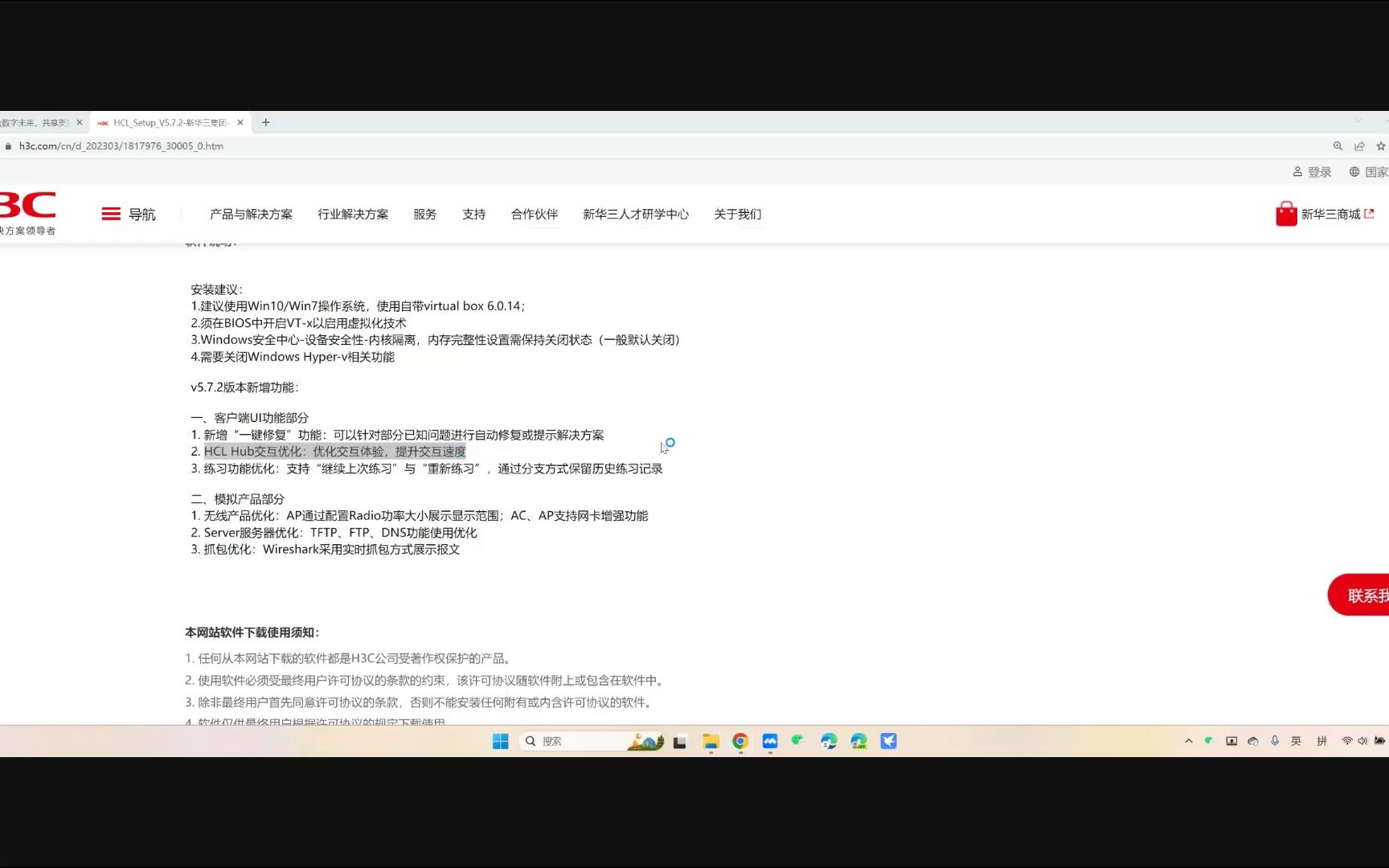Click '安装建议:' heading text

point(217,289)
